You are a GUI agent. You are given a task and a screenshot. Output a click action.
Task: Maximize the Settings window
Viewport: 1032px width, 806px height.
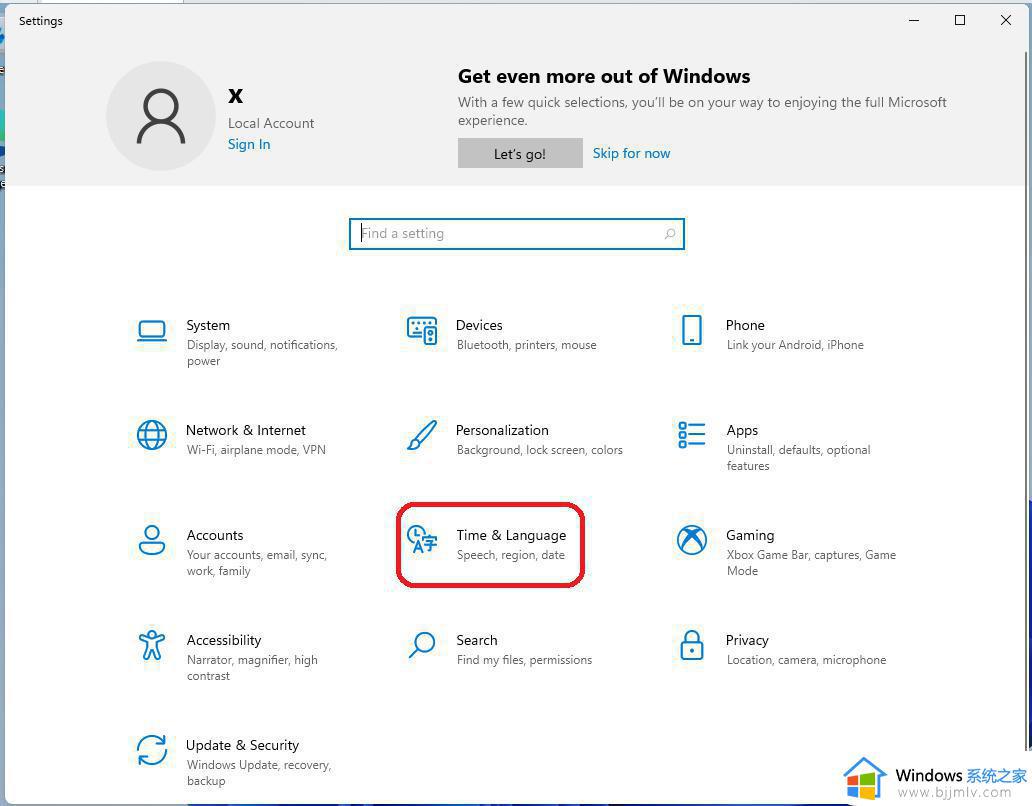point(960,20)
